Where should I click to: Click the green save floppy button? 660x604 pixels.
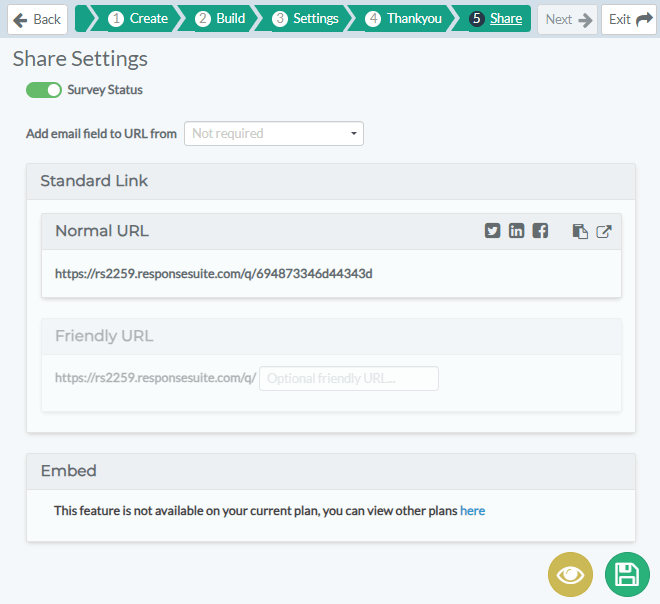coord(627,575)
